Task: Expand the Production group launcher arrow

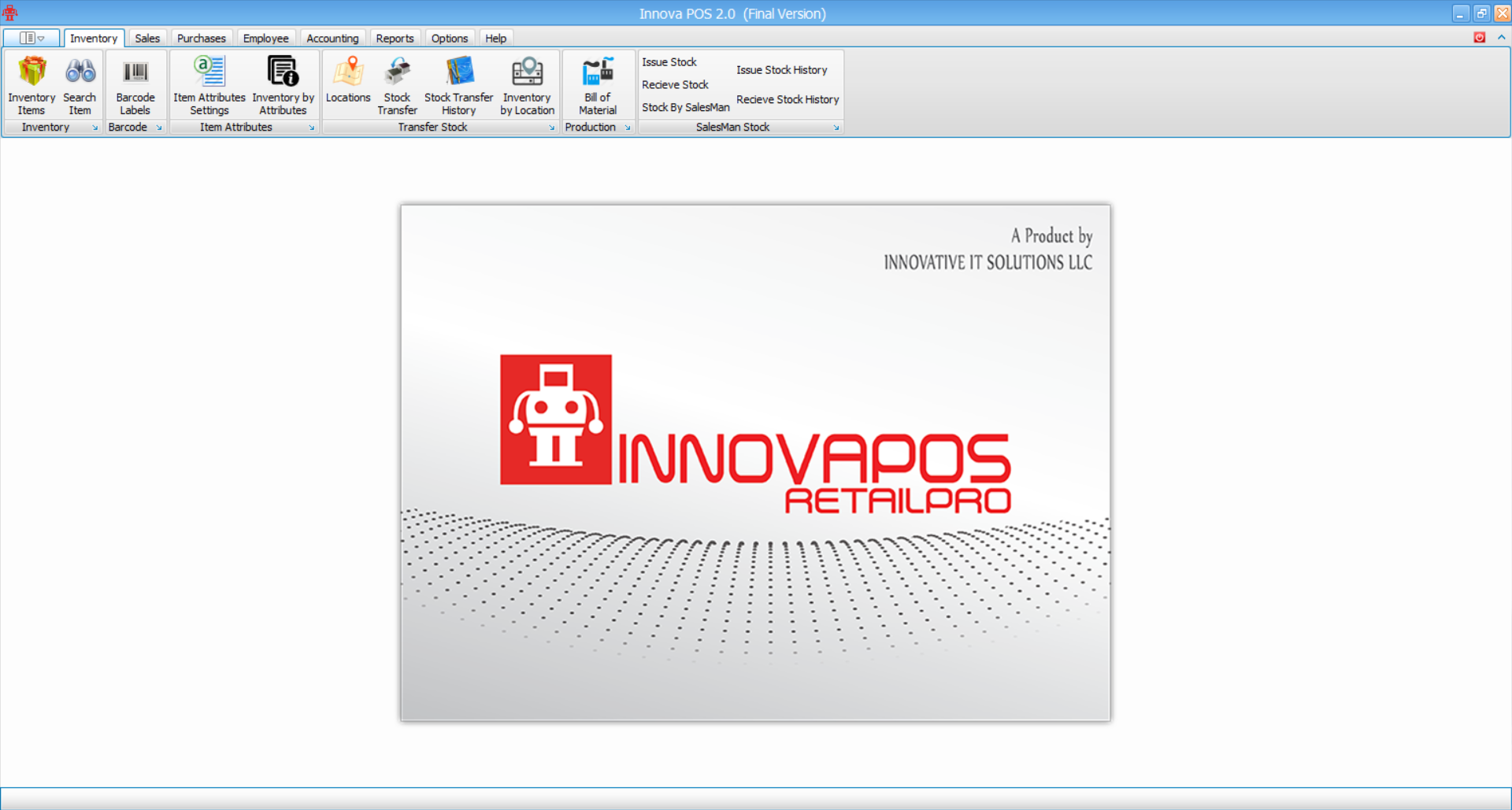Action: [x=628, y=128]
